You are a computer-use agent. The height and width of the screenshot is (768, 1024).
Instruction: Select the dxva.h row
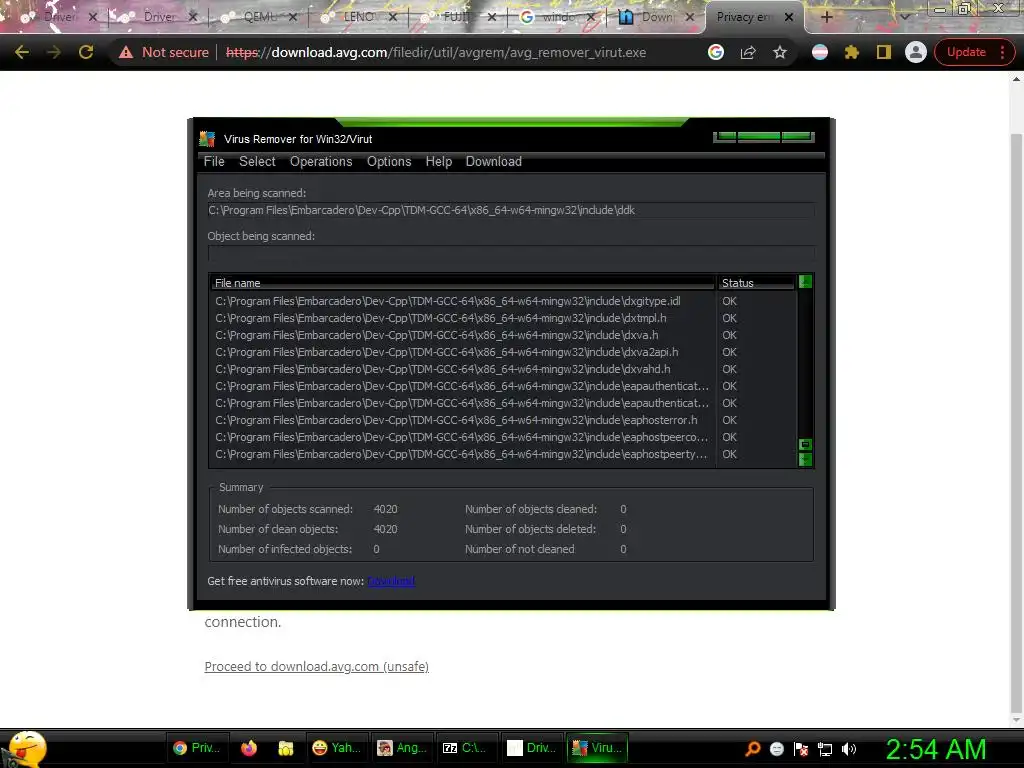[504, 335]
